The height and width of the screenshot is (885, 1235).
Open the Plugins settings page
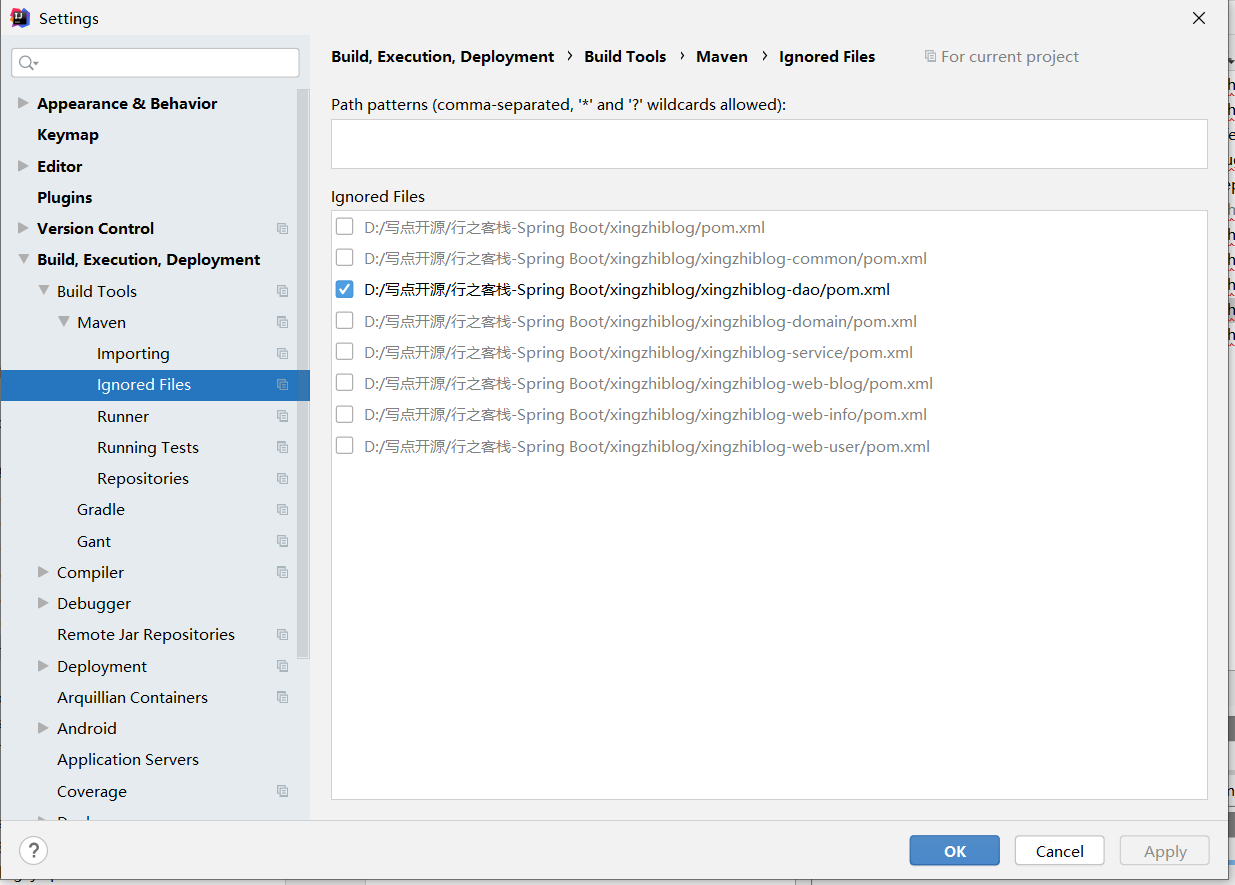(x=65, y=197)
